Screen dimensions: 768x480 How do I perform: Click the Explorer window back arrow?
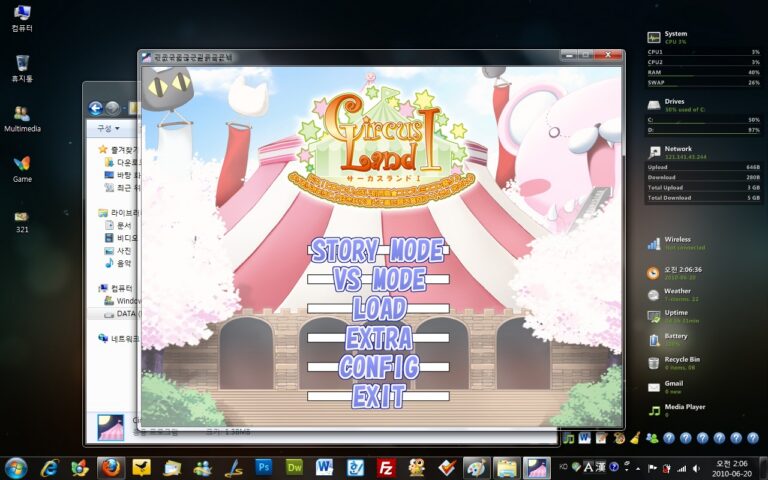click(x=96, y=108)
